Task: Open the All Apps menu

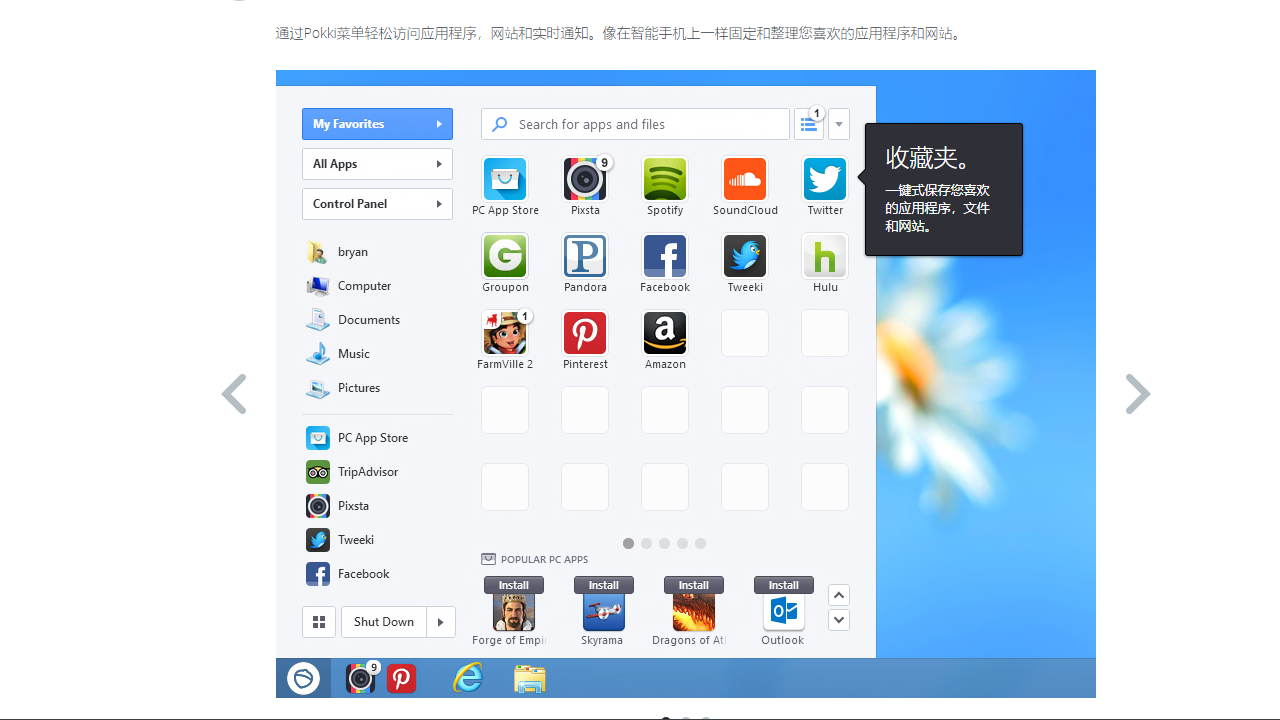Action: [377, 163]
